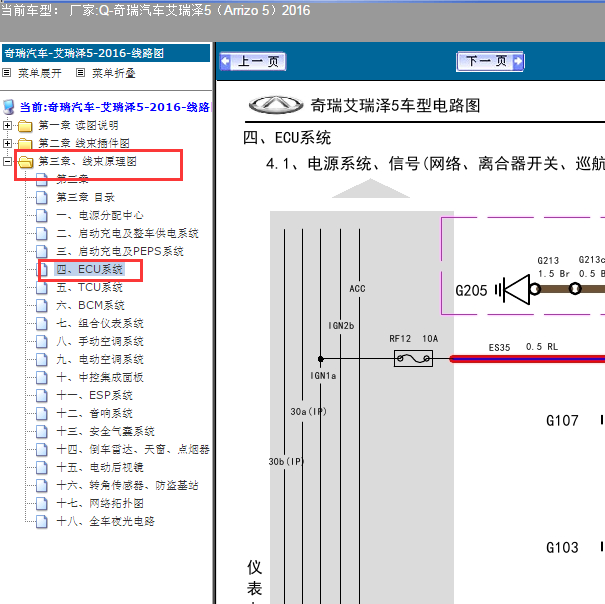Click document icon of 十一、ESP系统
The height and width of the screenshot is (604, 605).
coord(42,396)
